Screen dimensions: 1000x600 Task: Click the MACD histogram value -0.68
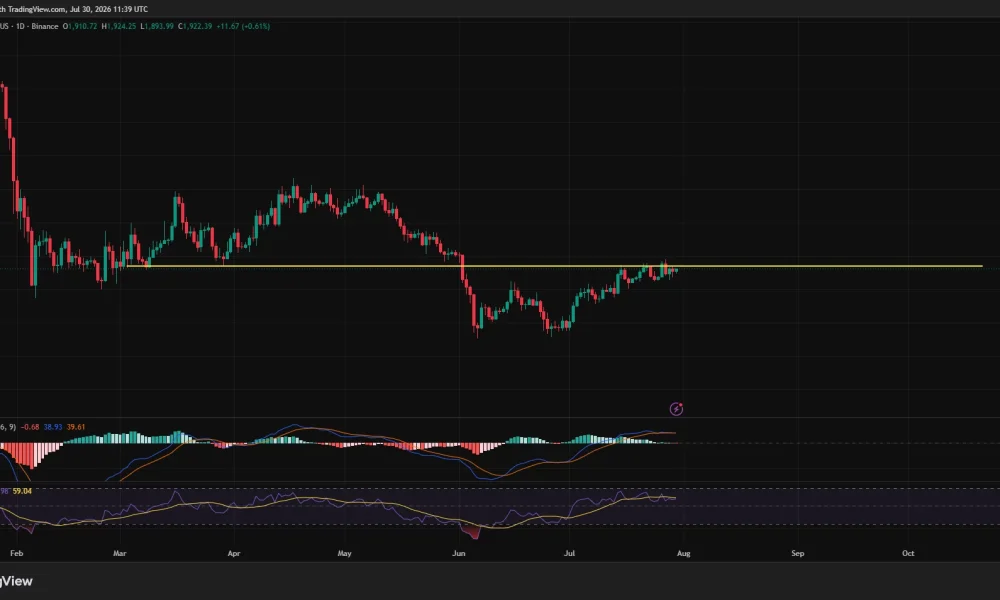(30, 427)
